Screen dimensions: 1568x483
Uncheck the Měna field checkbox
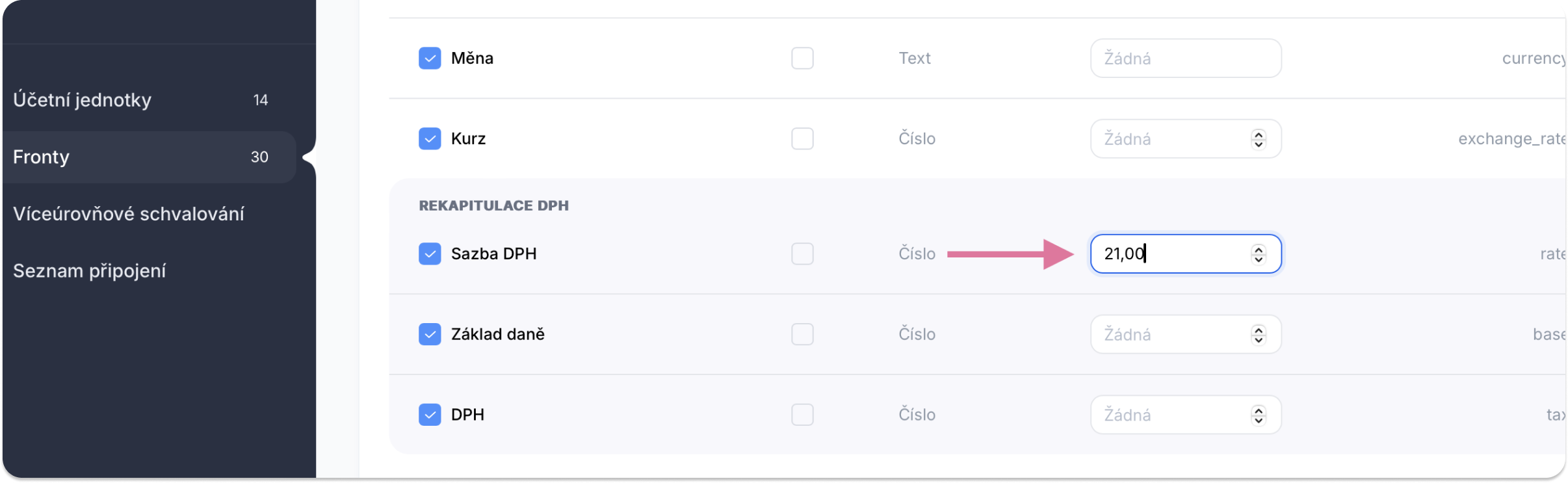coord(430,59)
